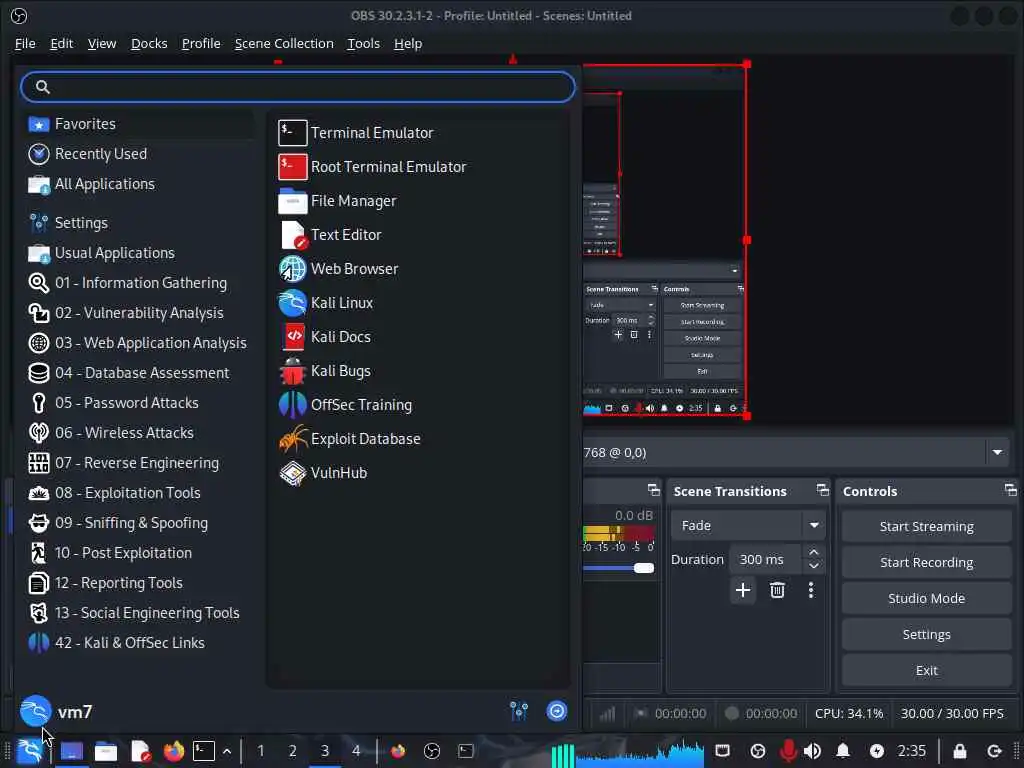Open Kali Linux website link
Screen dimensions: 1024x768
click(x=326, y=302)
